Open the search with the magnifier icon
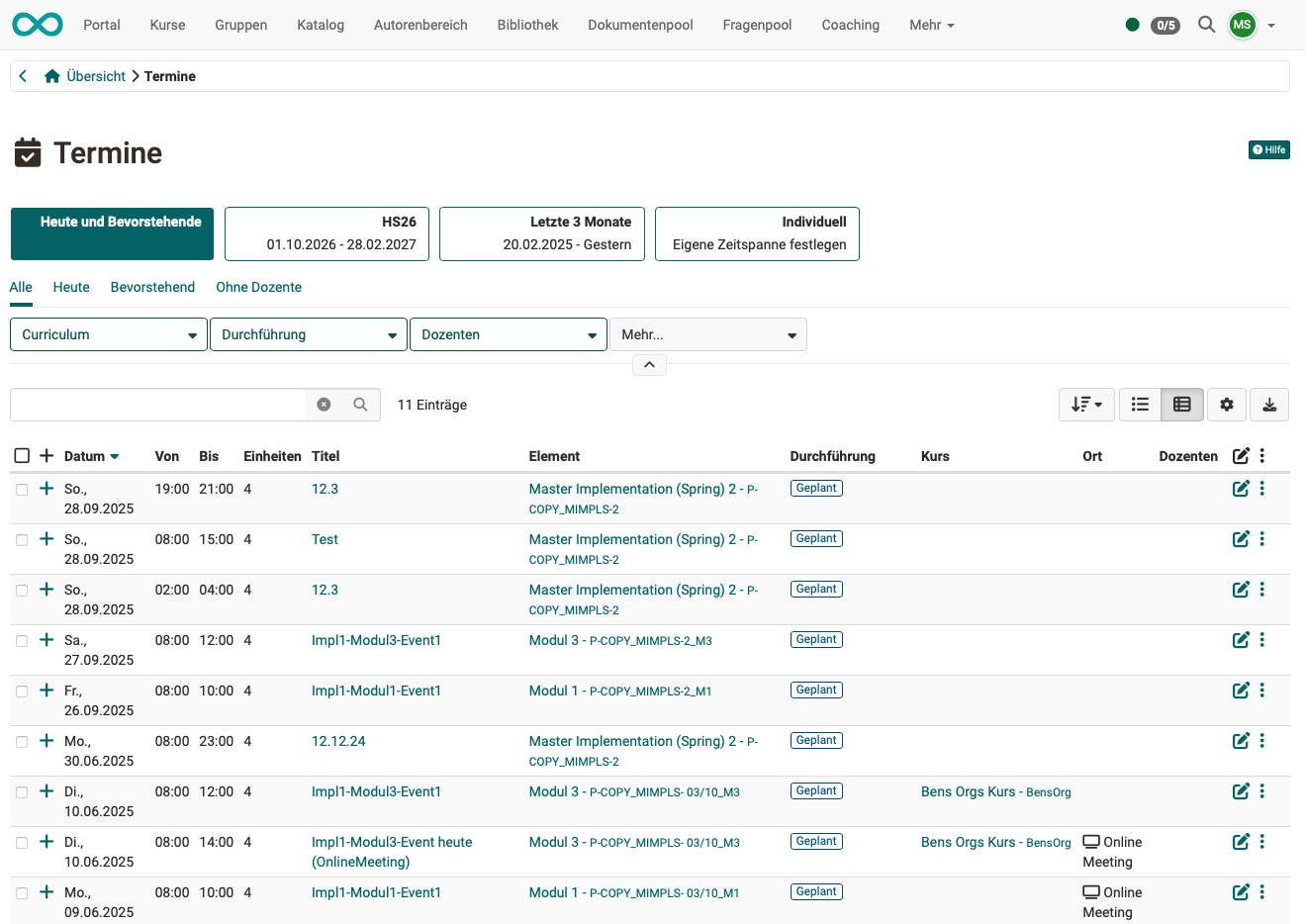The image size is (1305, 924). [x=360, y=404]
